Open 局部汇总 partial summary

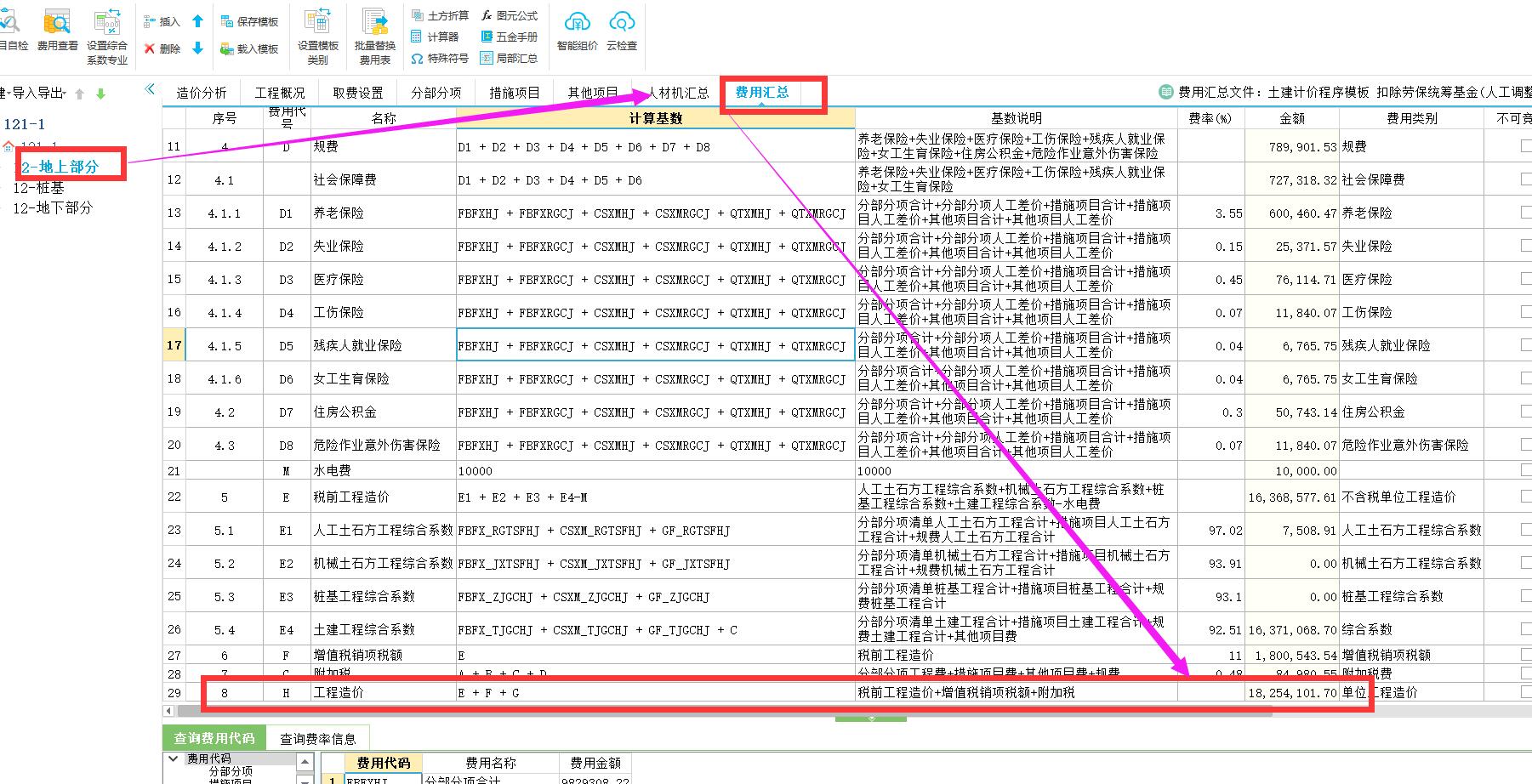pyautogui.click(x=509, y=58)
